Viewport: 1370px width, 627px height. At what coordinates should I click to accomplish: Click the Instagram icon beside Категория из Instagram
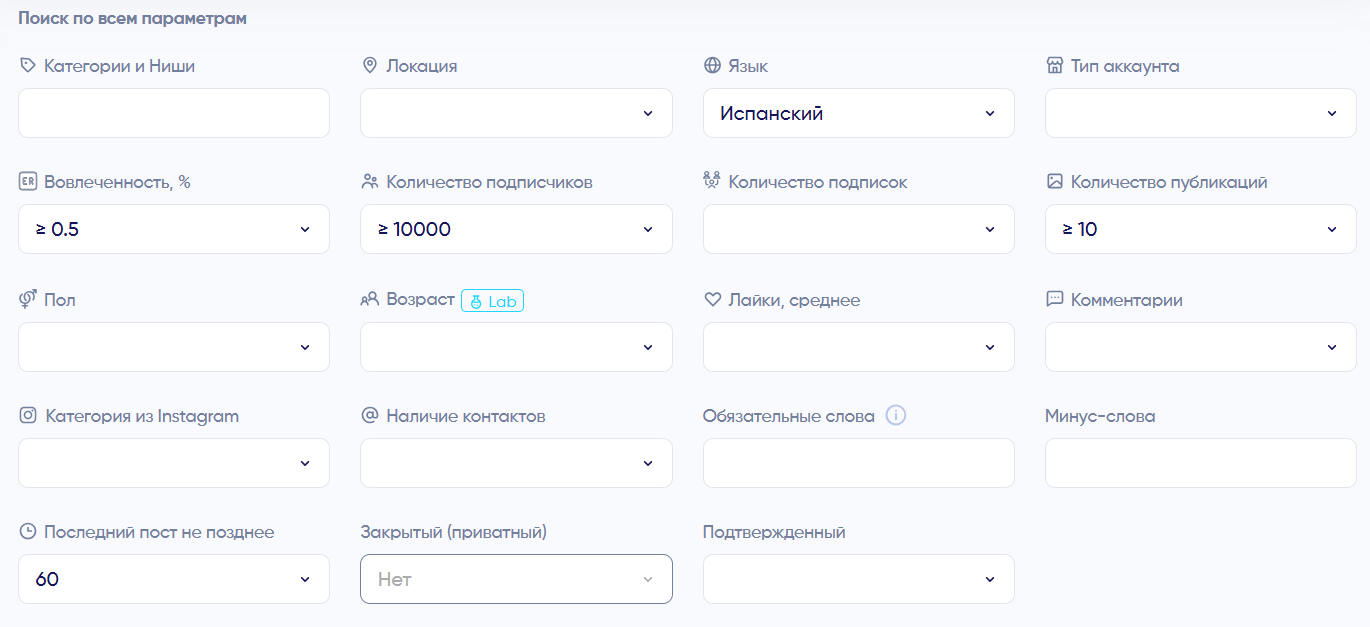tap(28, 416)
